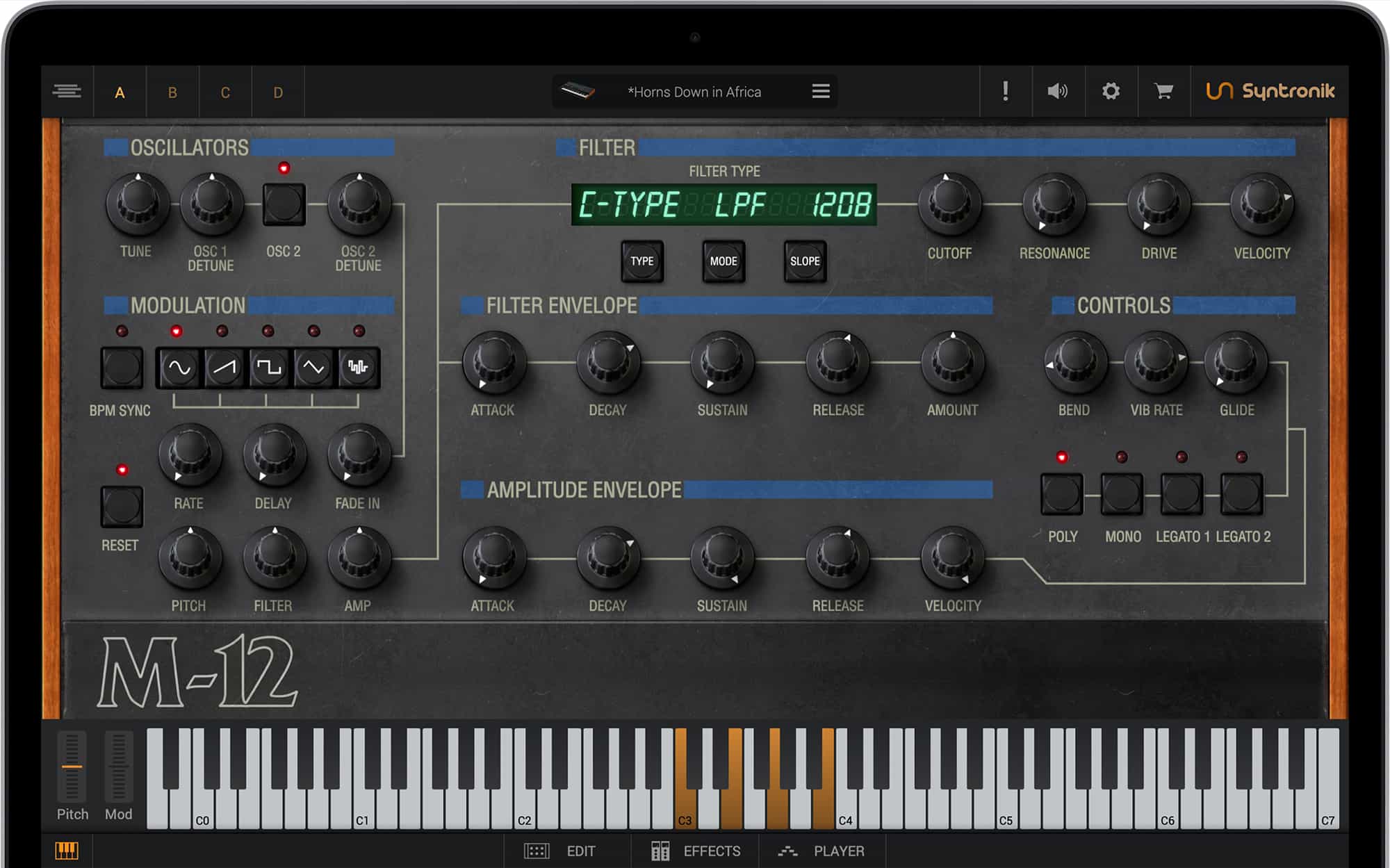This screenshot has width=1390, height=868.
Task: Click the OSC 2 DETUNE knob
Action: (359, 203)
